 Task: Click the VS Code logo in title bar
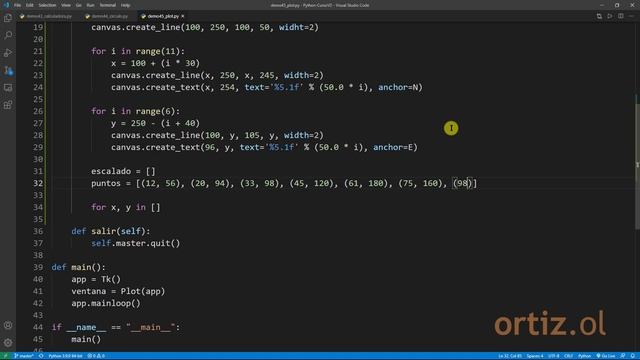[6, 5]
